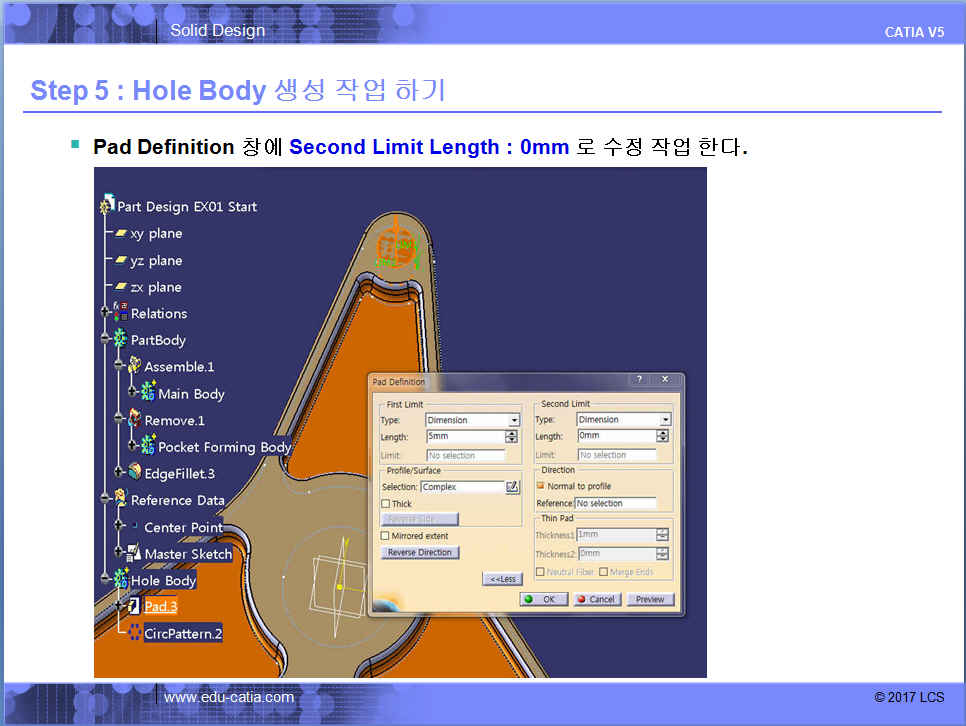Toggle the Normal to profile checkbox
The image size is (966, 726).
(x=541, y=486)
